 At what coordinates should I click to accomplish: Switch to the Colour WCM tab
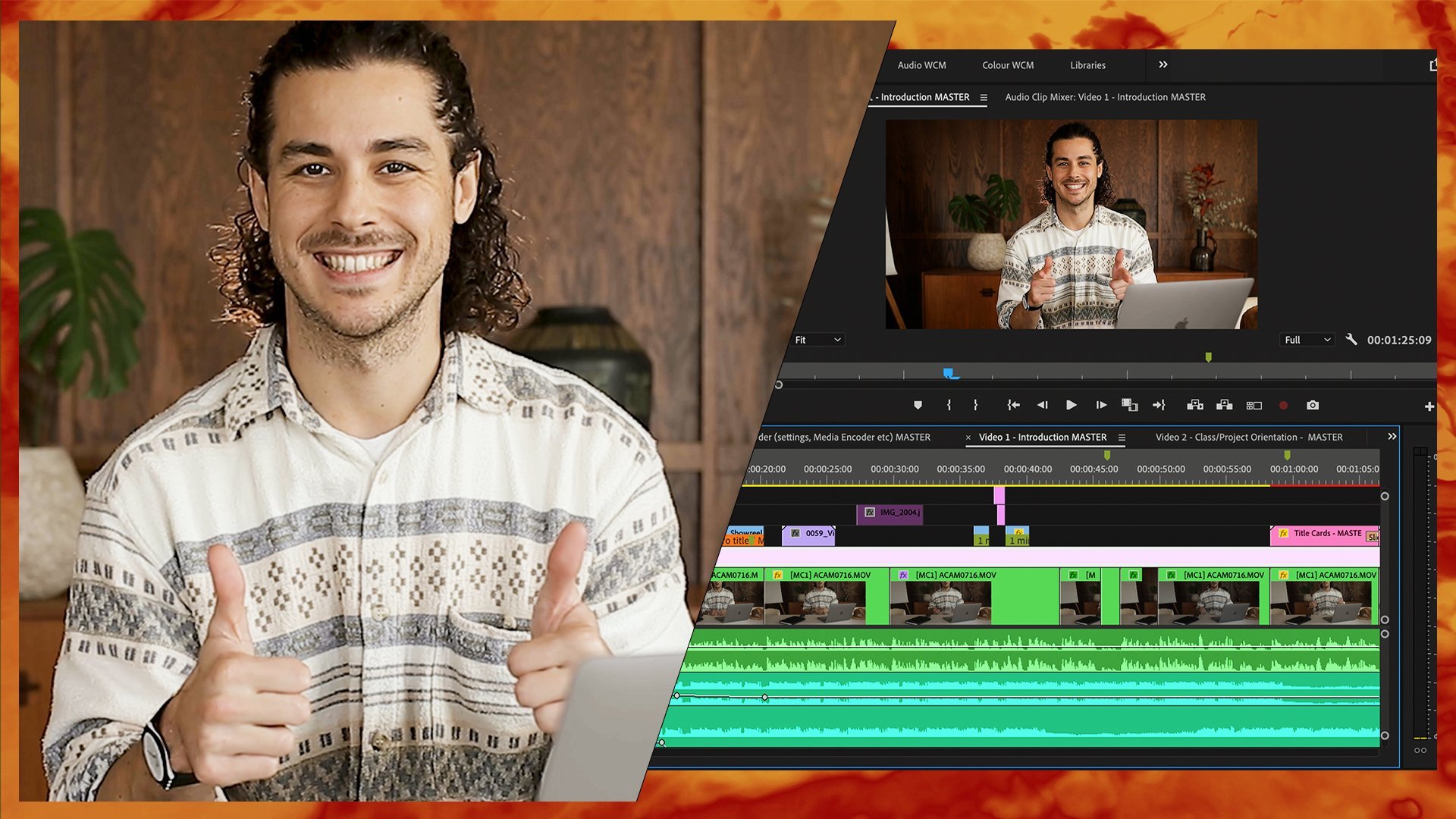pos(1008,64)
